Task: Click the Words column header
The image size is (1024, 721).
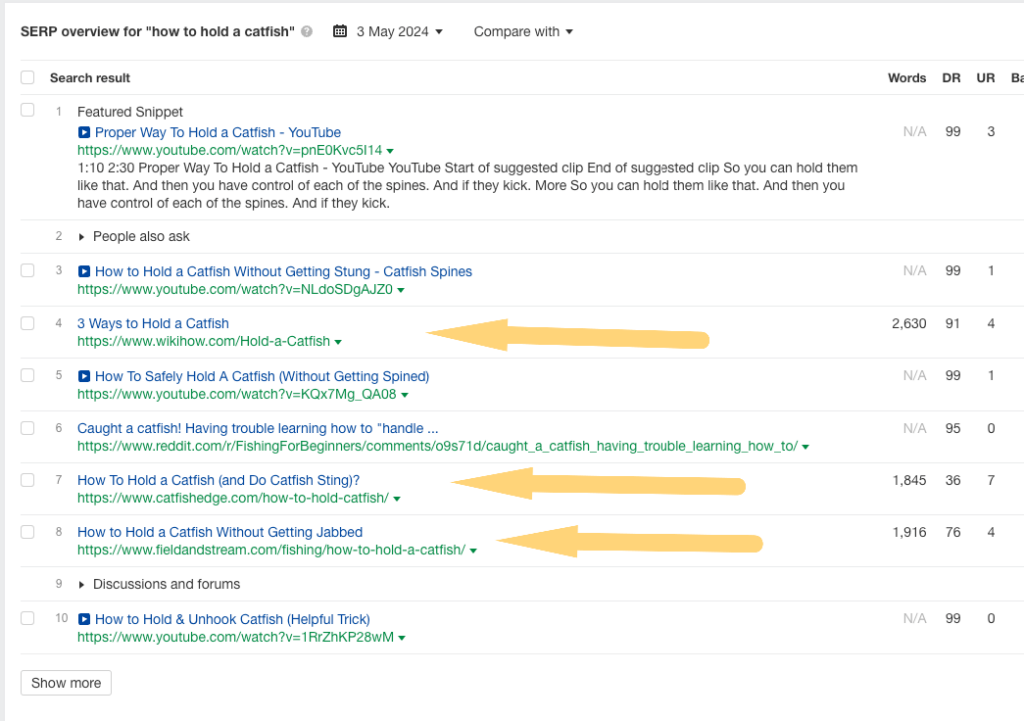Action: tap(906, 77)
